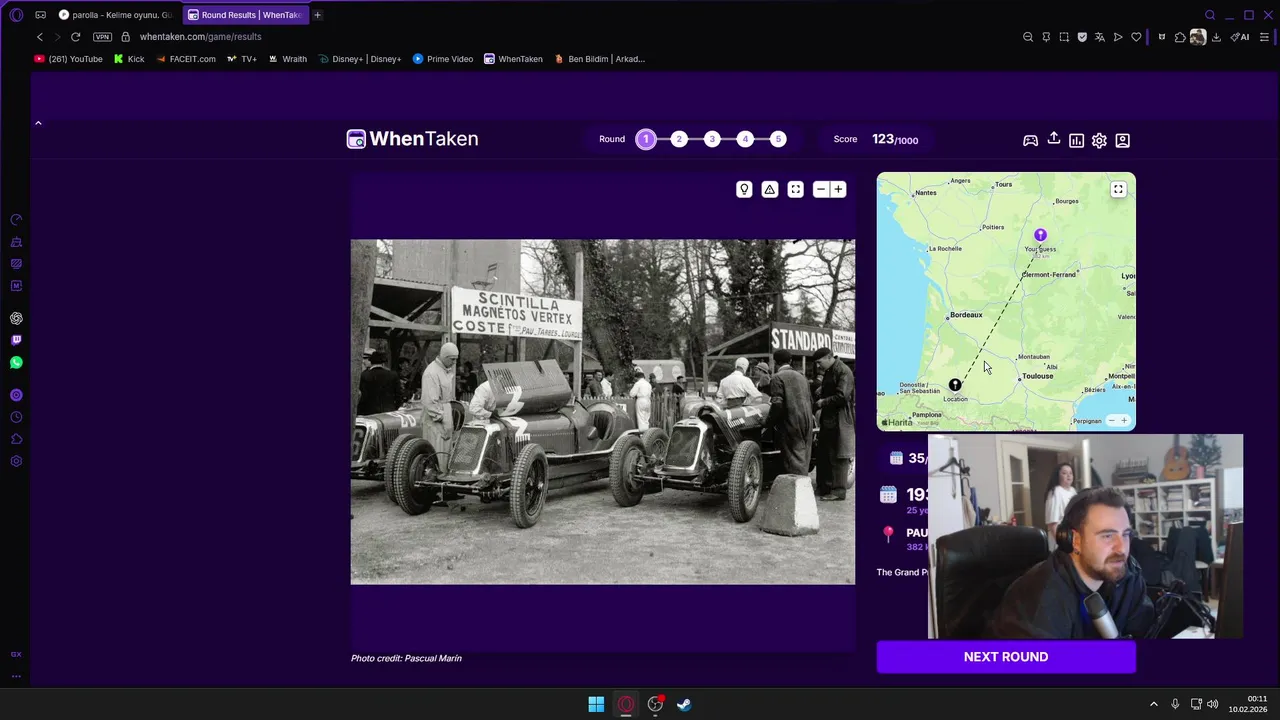Open WhatsApp from the sidebar
This screenshot has width=1280, height=720.
click(16, 363)
